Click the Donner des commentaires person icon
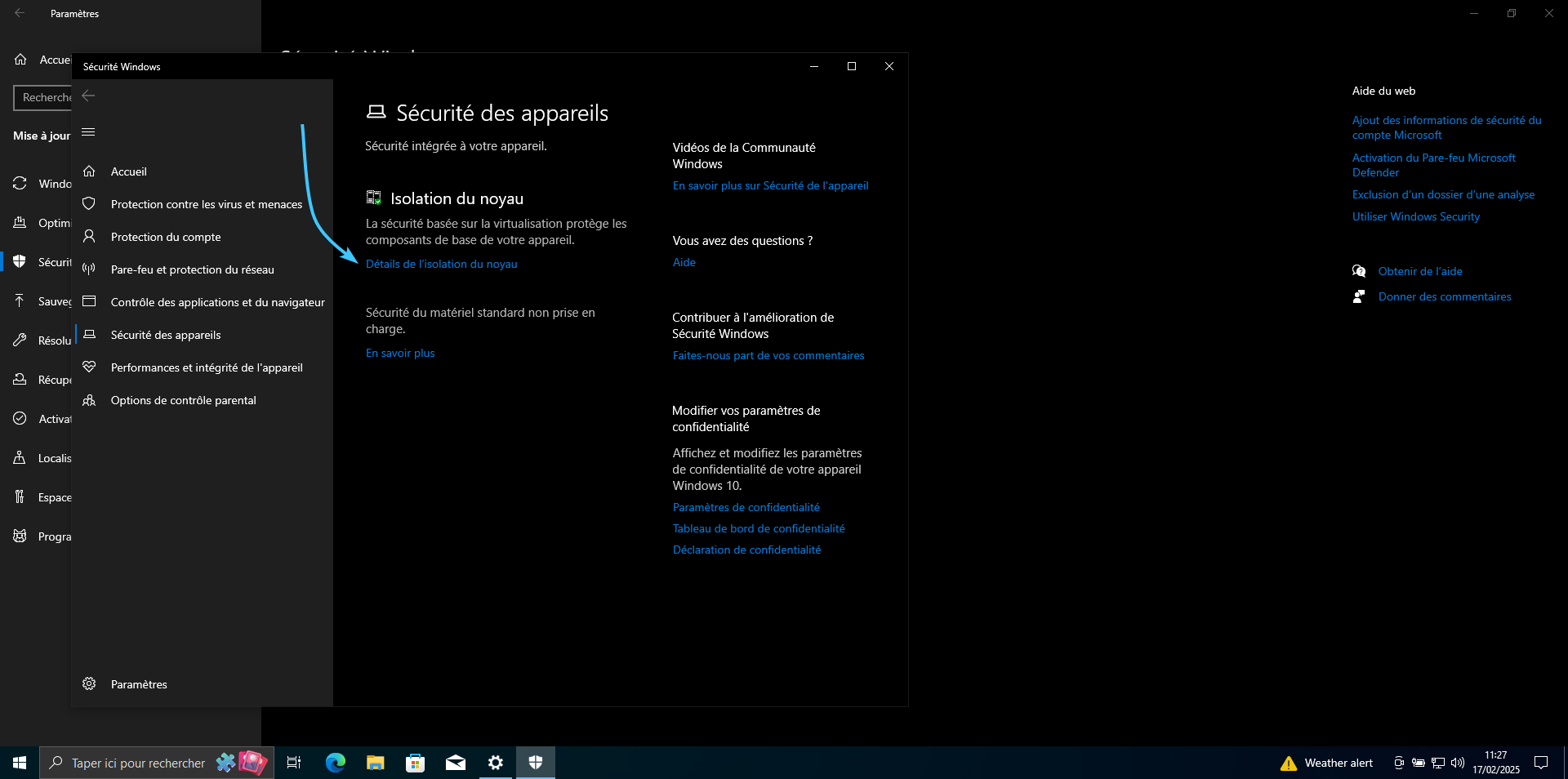Image resolution: width=1568 pixels, height=779 pixels. (1359, 296)
